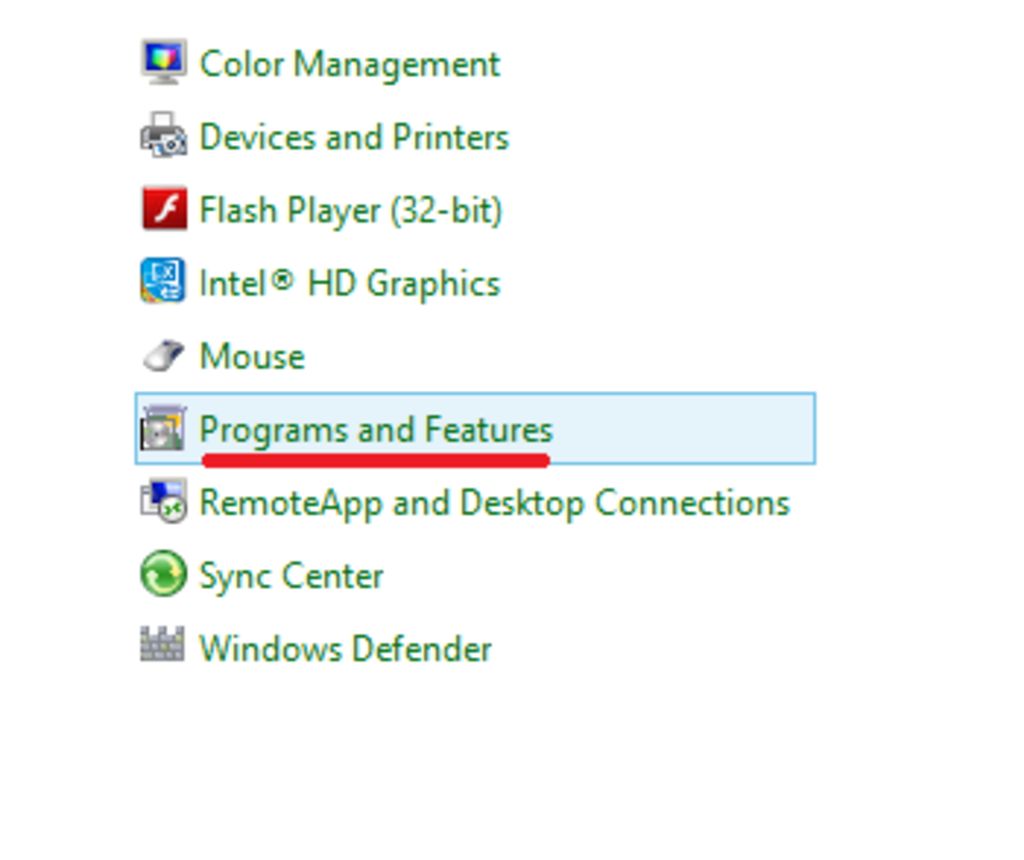Viewport: 1024px width, 860px height.
Task: Click the Windows Defender wall icon
Action: 163,646
